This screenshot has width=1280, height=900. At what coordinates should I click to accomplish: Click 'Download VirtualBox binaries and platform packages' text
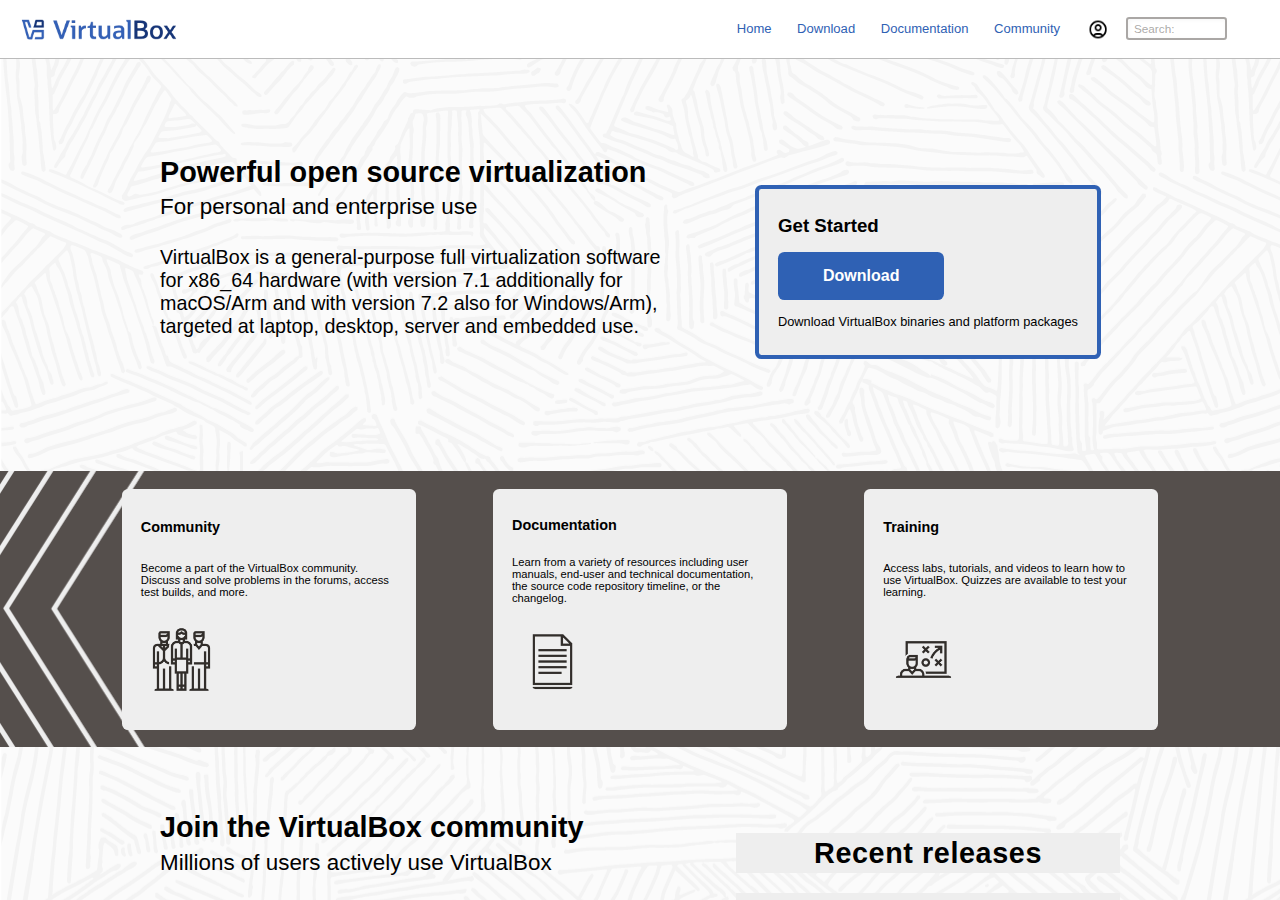point(928,322)
